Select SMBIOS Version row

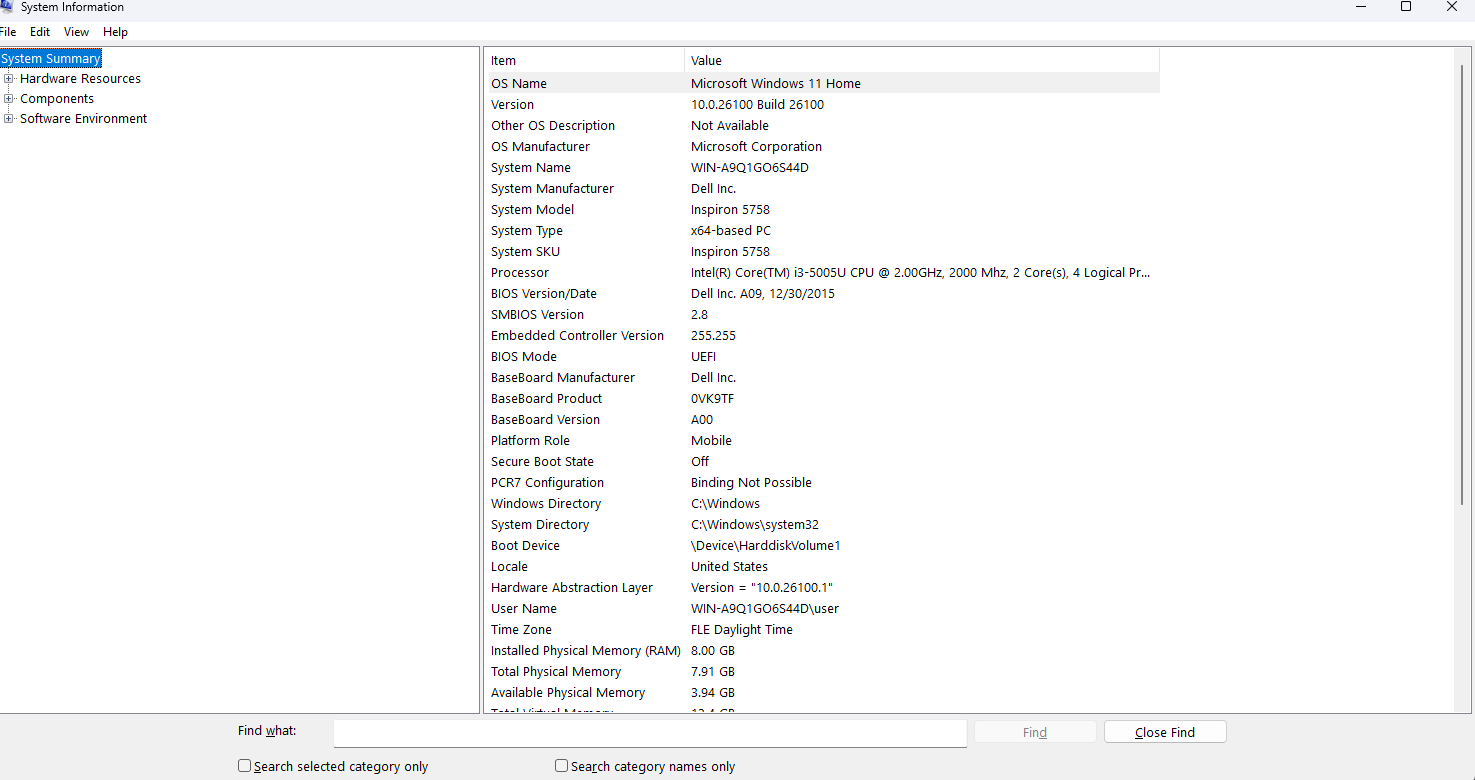(822, 315)
